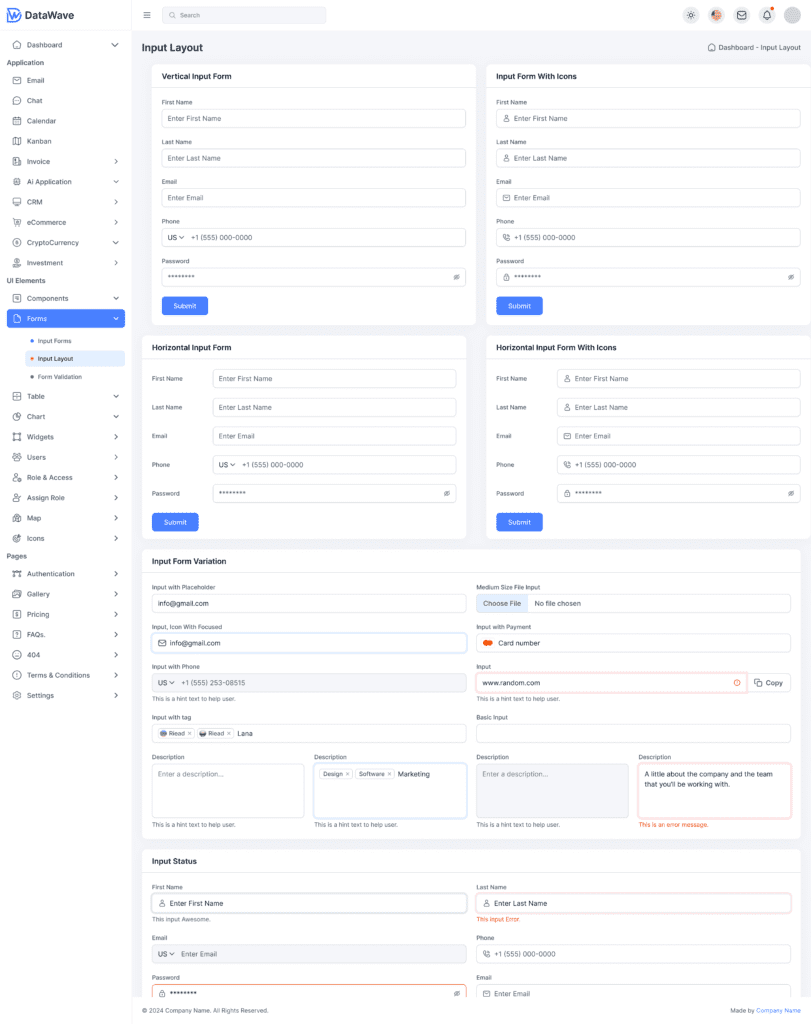Click the hamburger menu icon in header
811x1024 pixels.
click(x=147, y=15)
